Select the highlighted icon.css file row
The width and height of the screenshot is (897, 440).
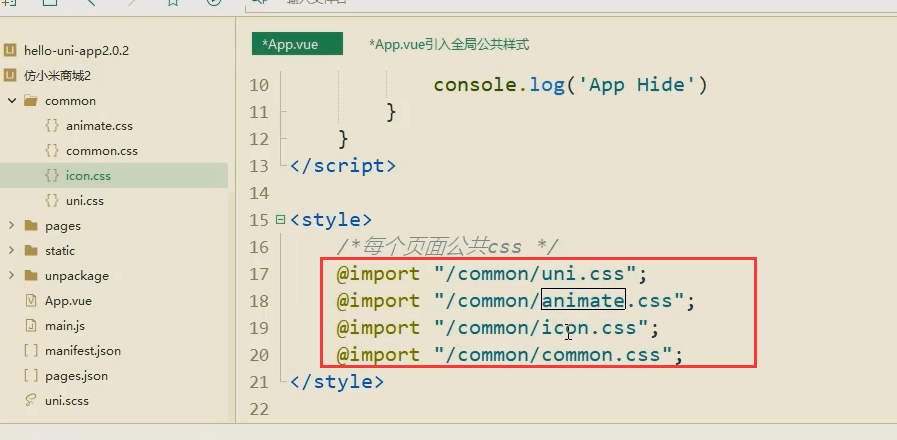114,176
